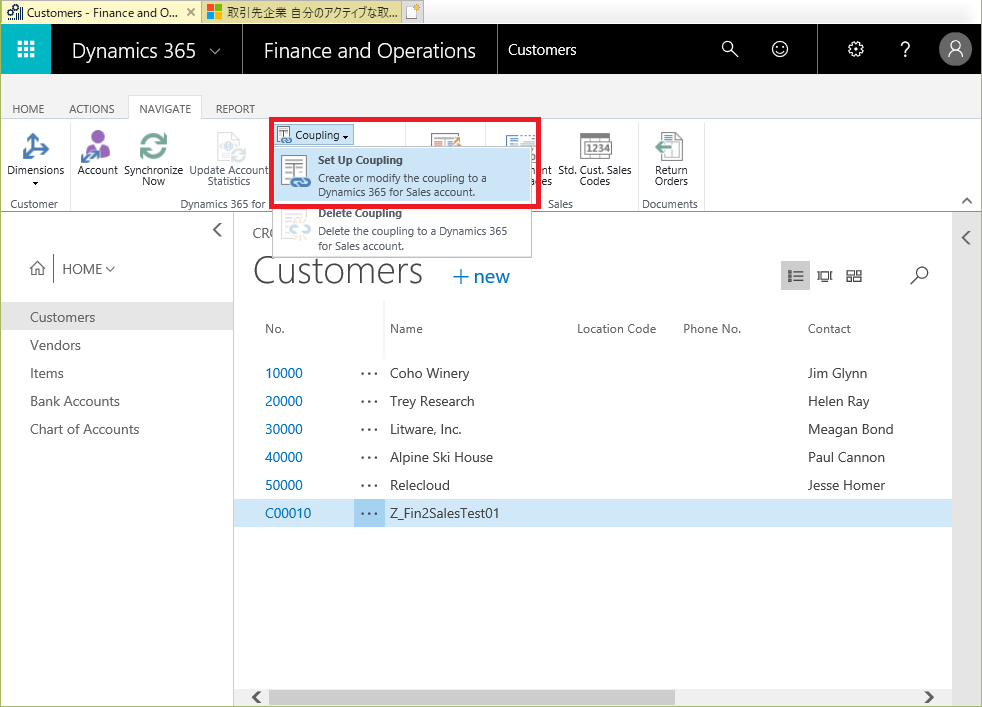Click Update Account Statistics icon
This screenshot has width=982, height=707.
point(229,159)
